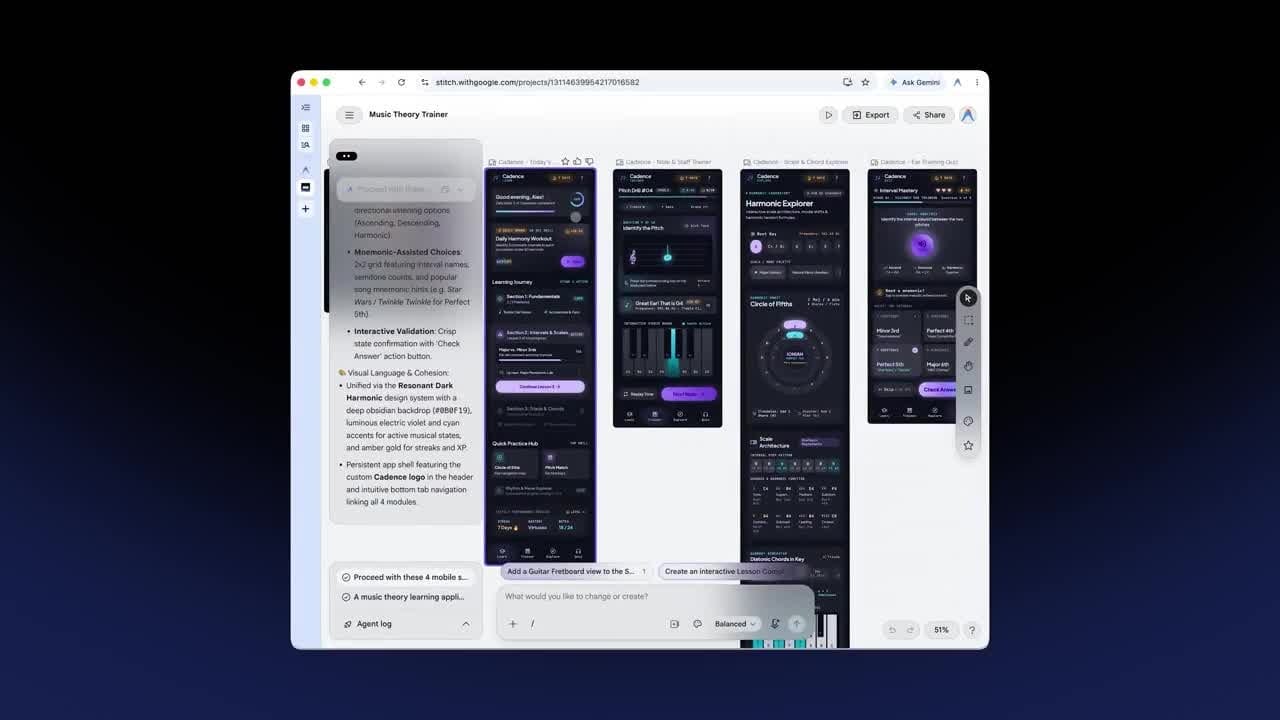The width and height of the screenshot is (1280, 720).
Task: Click the undo arrow near zoom control
Action: click(x=893, y=630)
